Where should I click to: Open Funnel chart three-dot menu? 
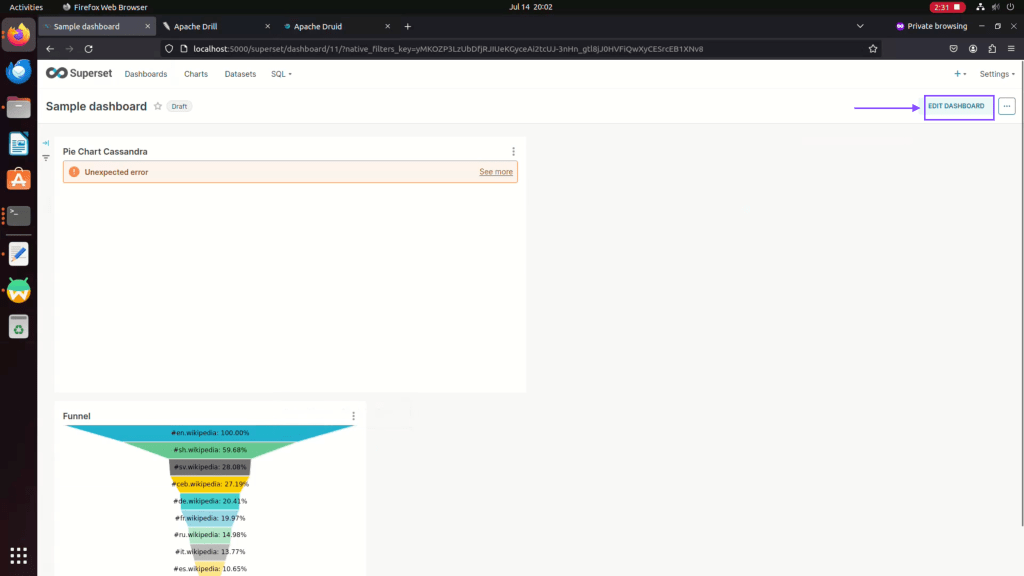353,416
